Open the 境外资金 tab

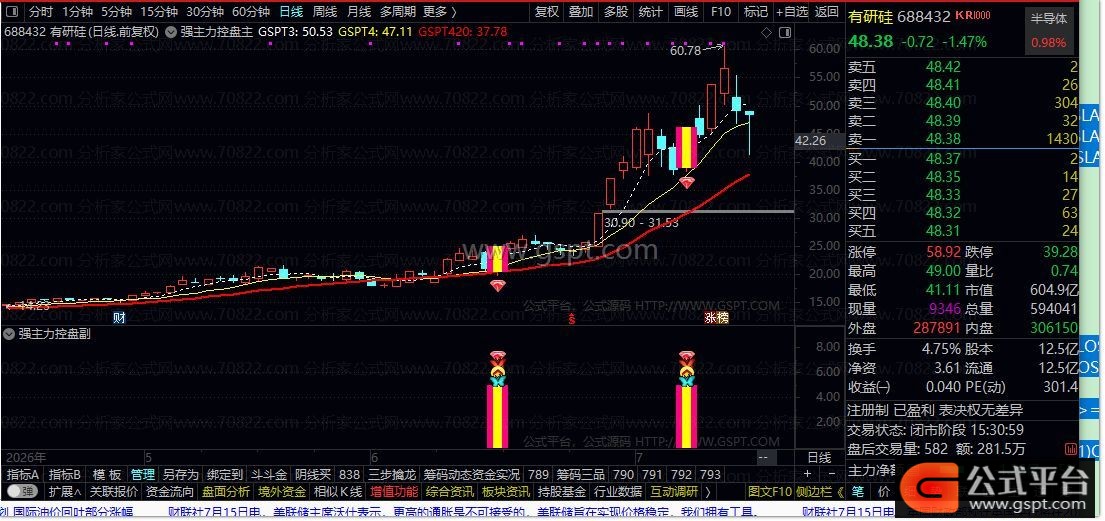pyautogui.click(x=282, y=491)
